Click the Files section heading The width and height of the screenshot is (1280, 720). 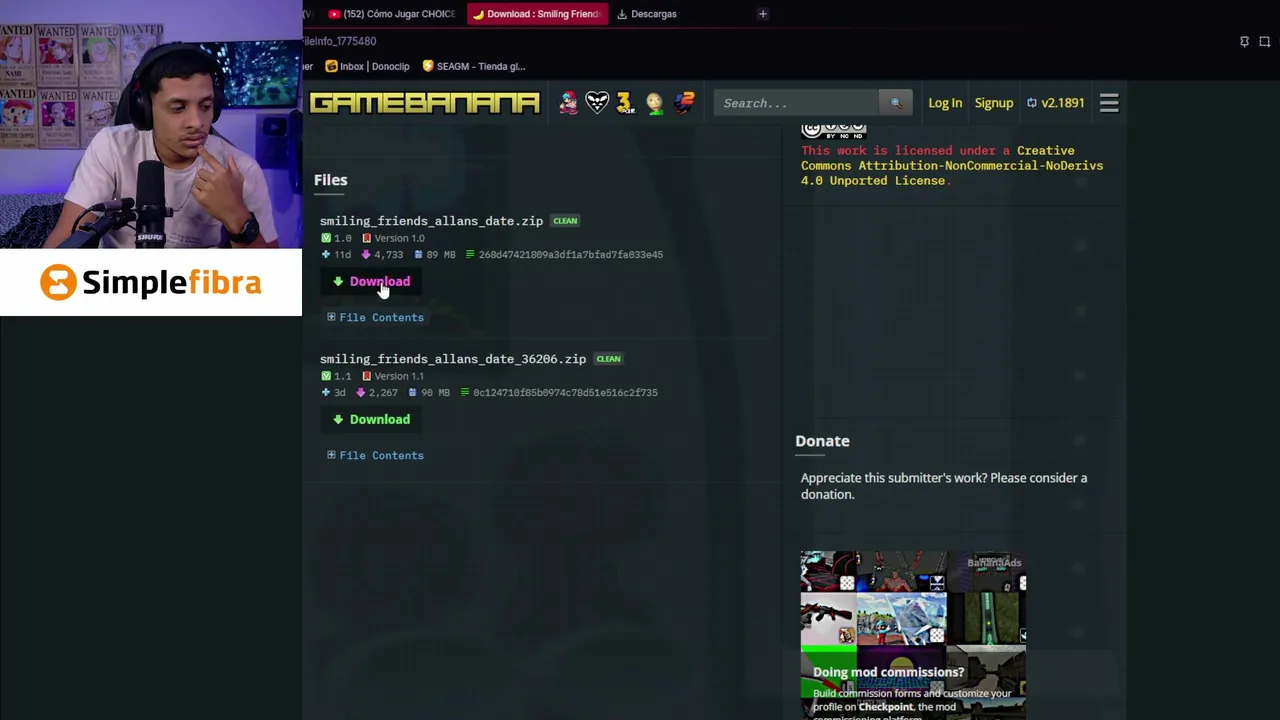(330, 180)
